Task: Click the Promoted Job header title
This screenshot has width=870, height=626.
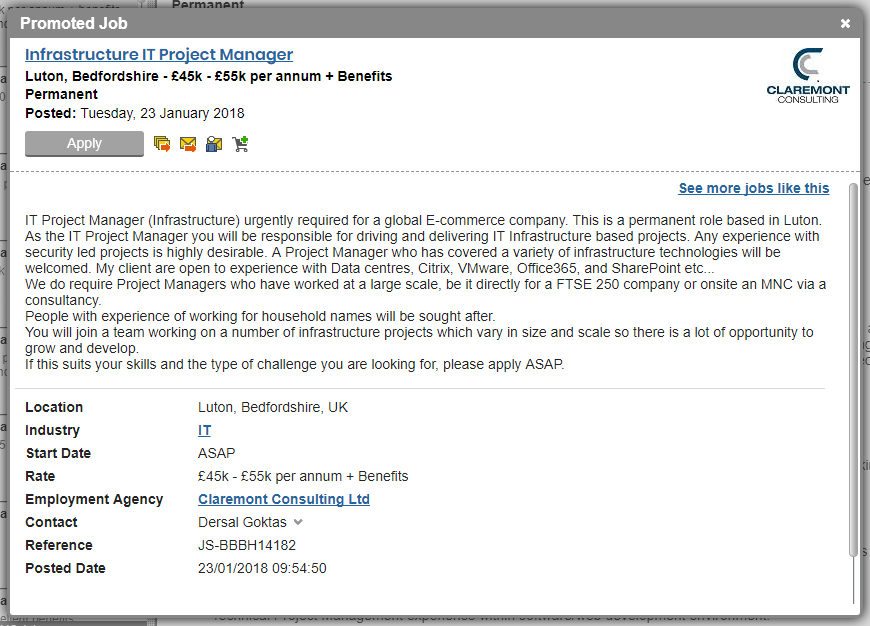Action: pos(74,23)
